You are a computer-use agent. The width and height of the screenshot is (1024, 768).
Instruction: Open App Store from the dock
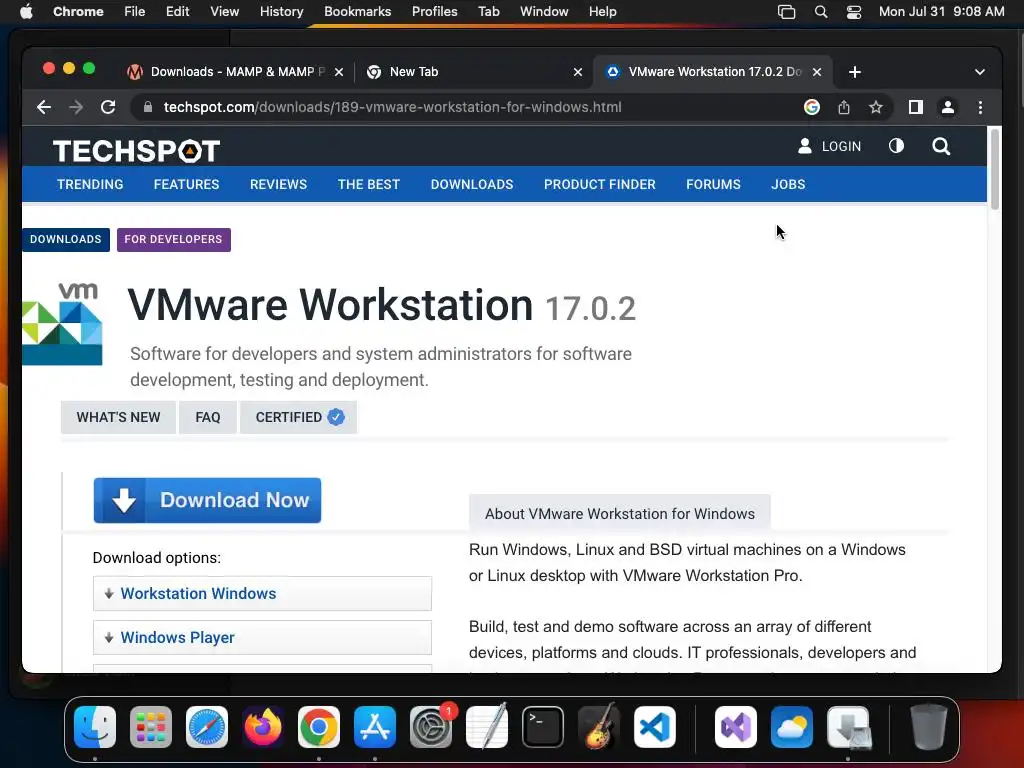click(375, 726)
